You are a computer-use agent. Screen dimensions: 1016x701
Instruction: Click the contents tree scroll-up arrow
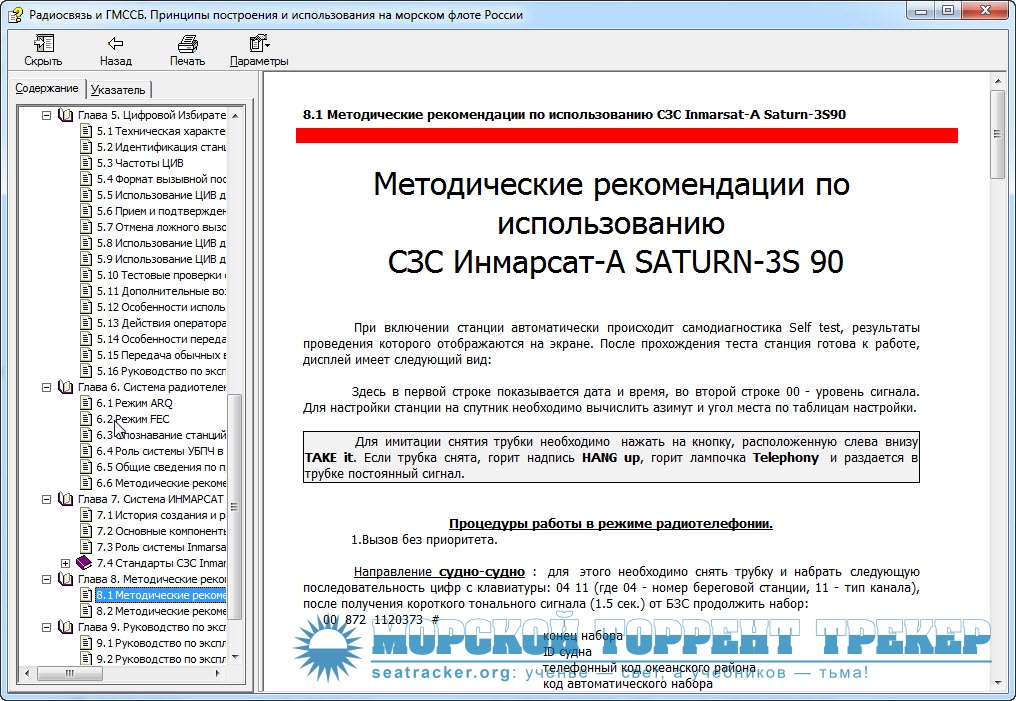235,116
